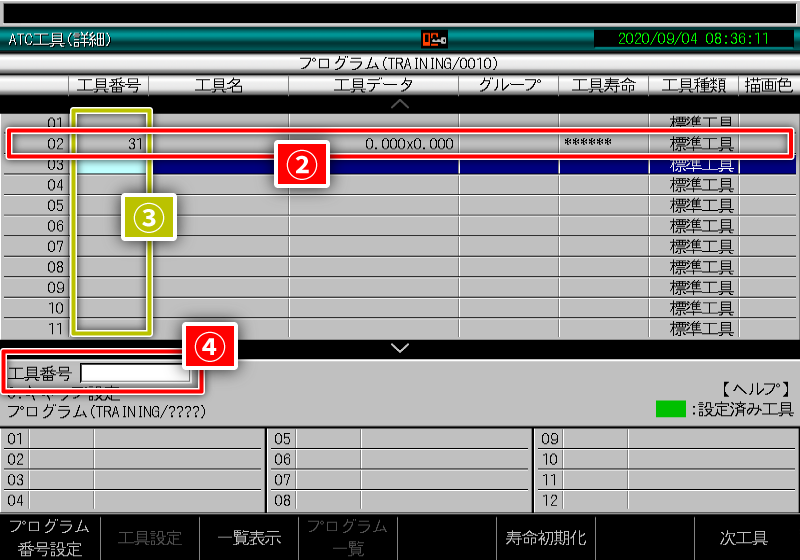The image size is (800, 560).
Task: Click the 描画色 column header
Action: (768, 86)
